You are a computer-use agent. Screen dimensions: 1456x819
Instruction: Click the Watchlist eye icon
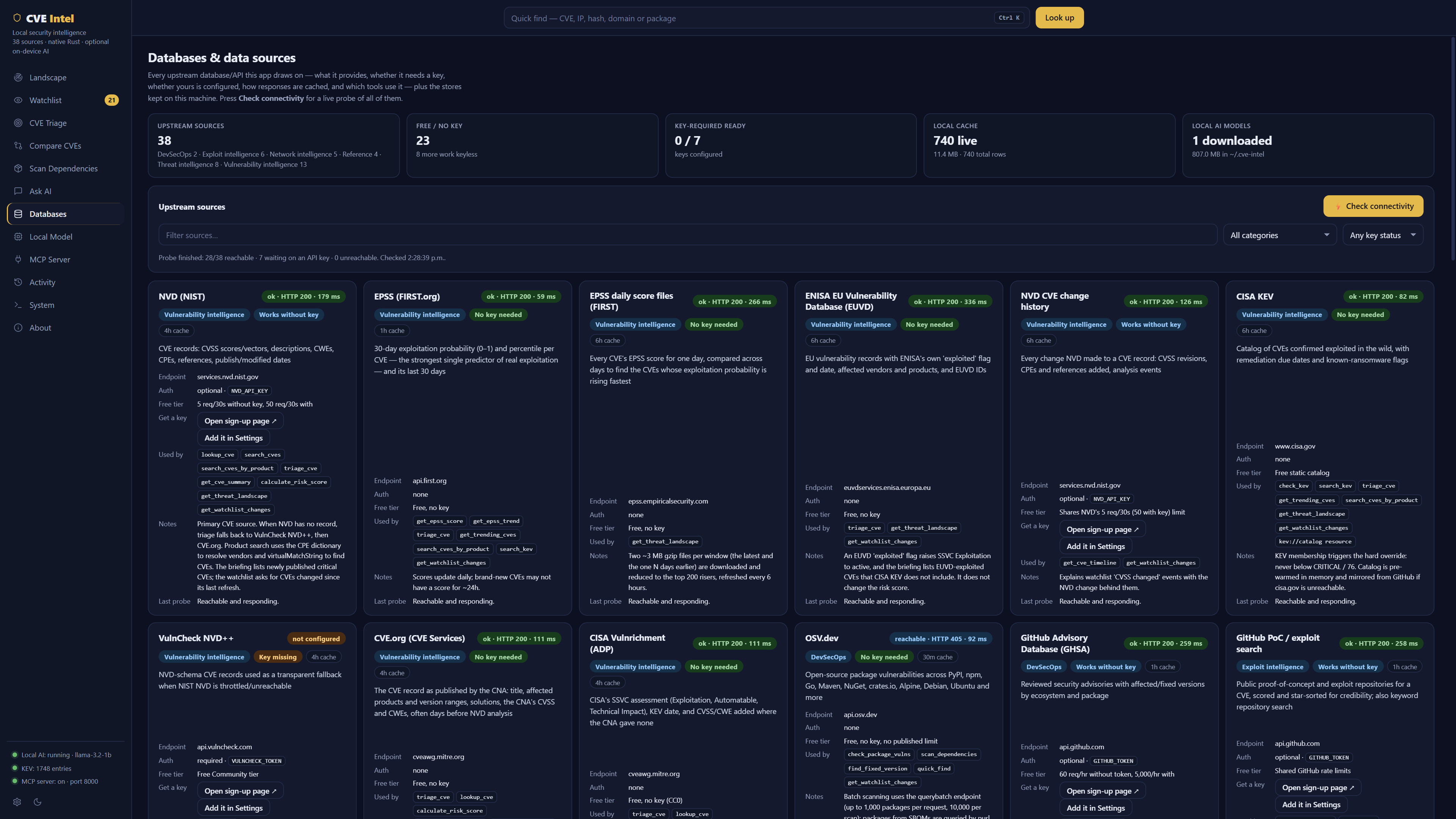[x=18, y=100]
